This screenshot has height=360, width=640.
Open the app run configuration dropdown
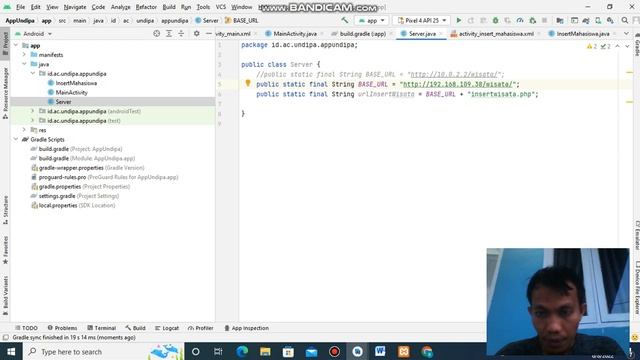click(371, 20)
